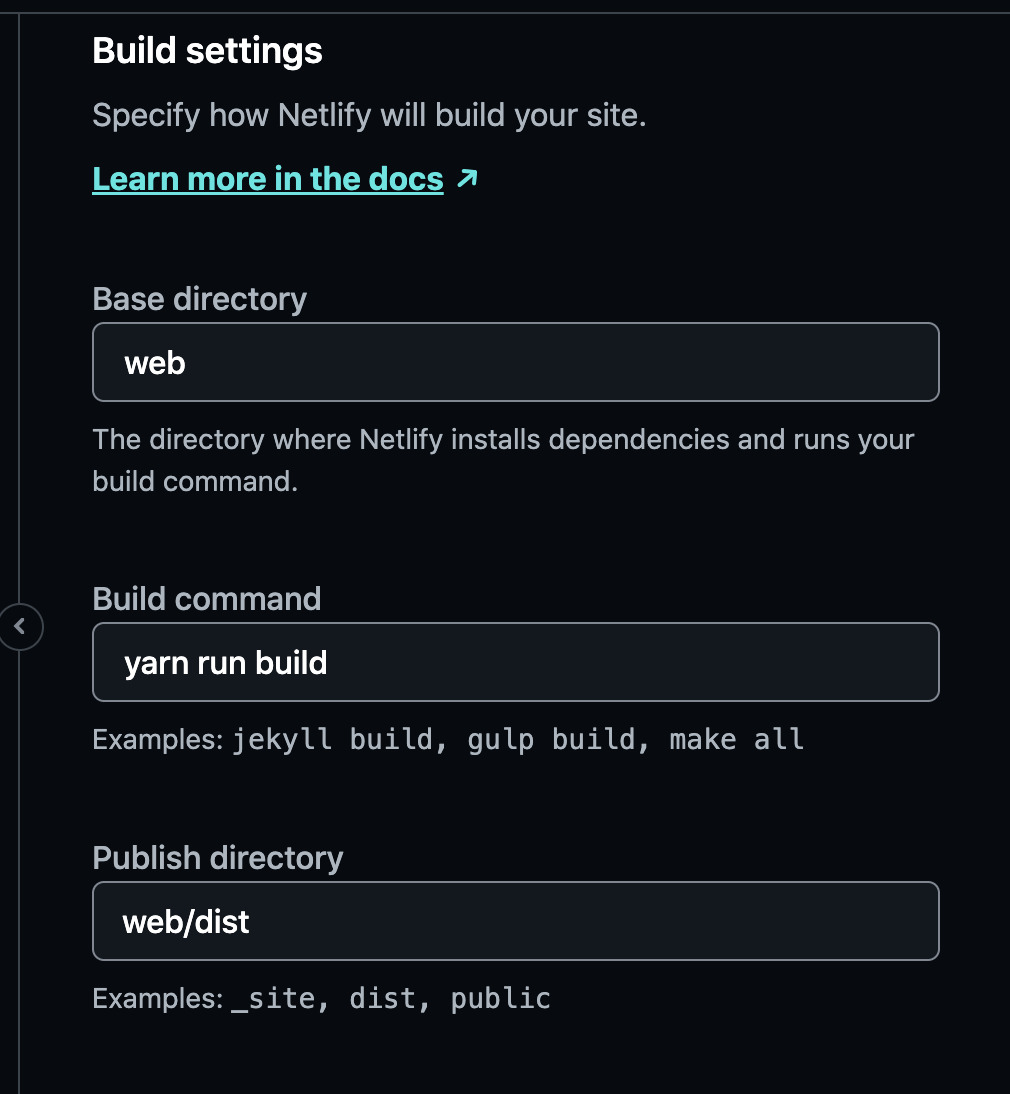Click into the Build command field
The height and width of the screenshot is (1094, 1010).
515,662
